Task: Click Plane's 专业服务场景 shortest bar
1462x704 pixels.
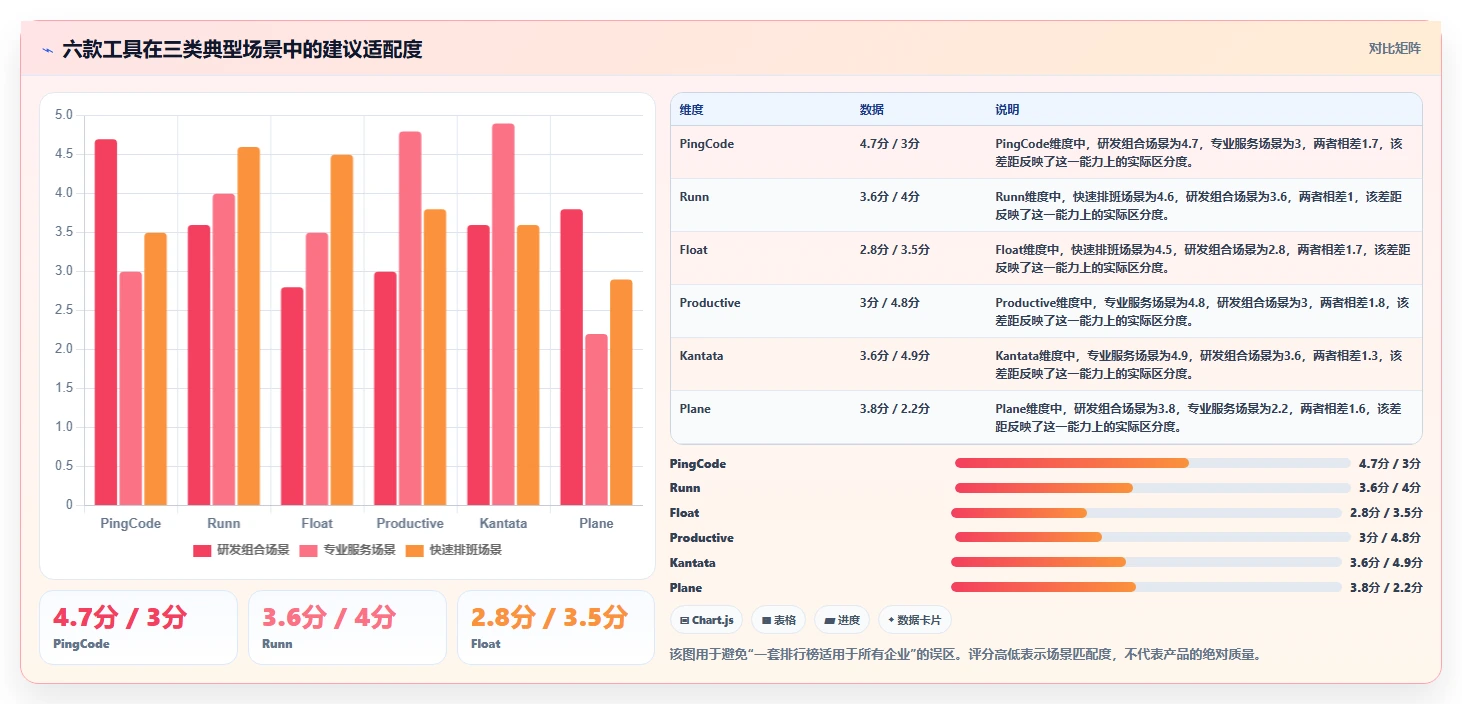Action: [596, 419]
